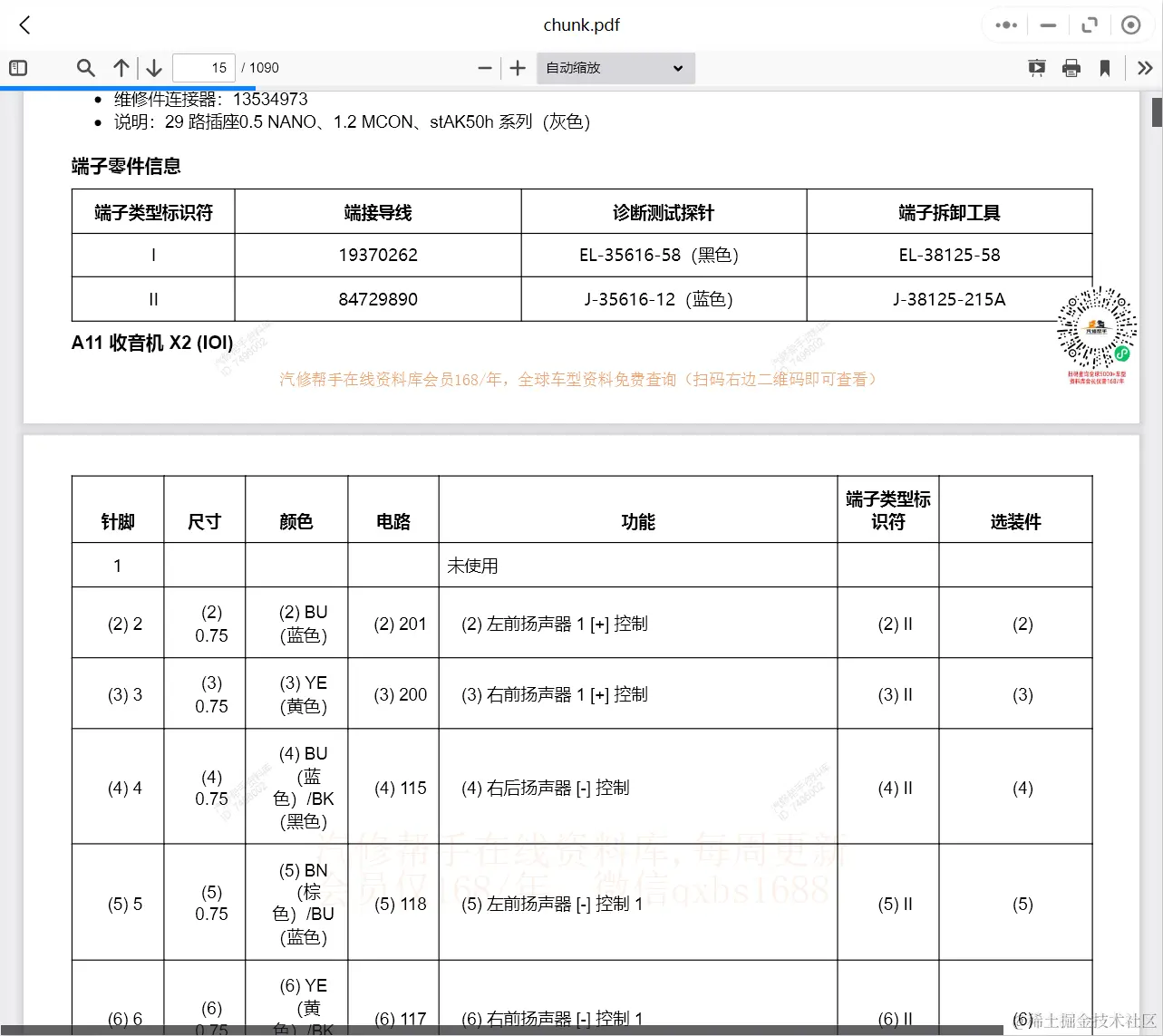Switch to presentation mode icon
The image size is (1163, 1036).
click(x=1037, y=68)
